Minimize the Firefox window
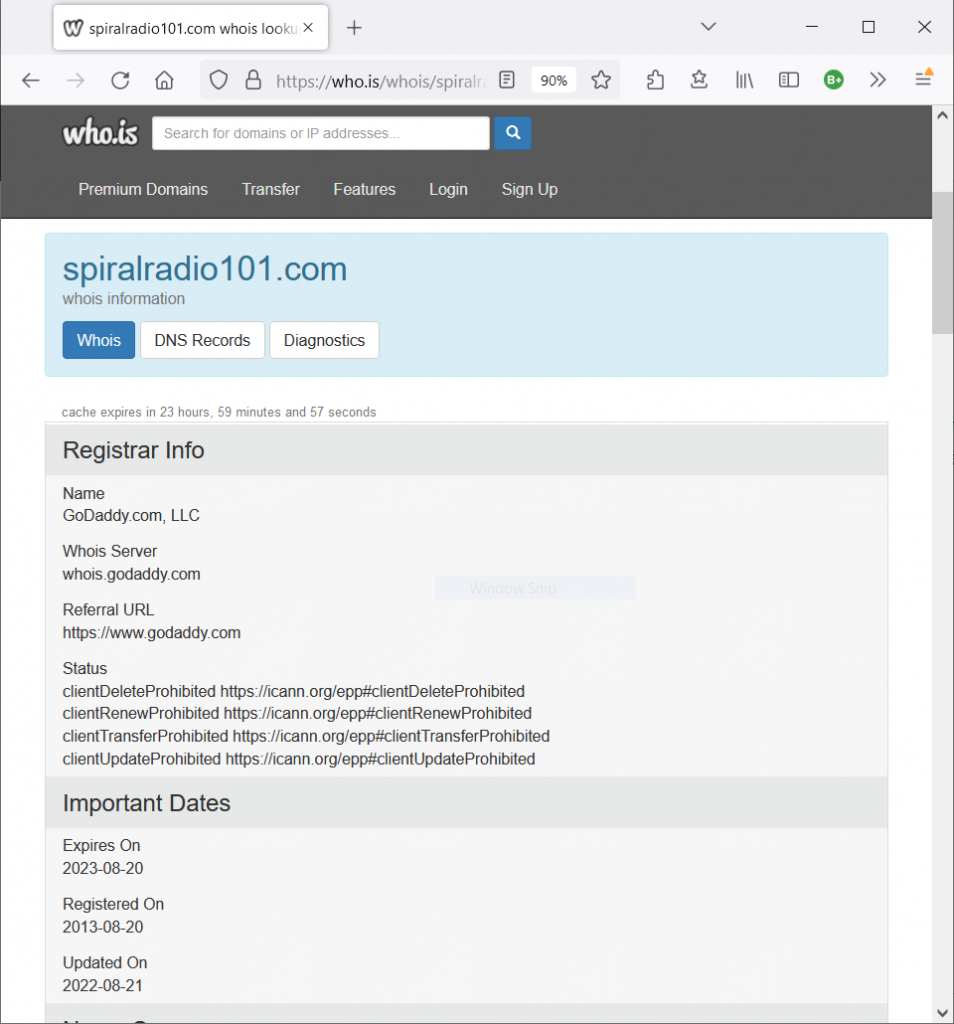 (x=812, y=27)
